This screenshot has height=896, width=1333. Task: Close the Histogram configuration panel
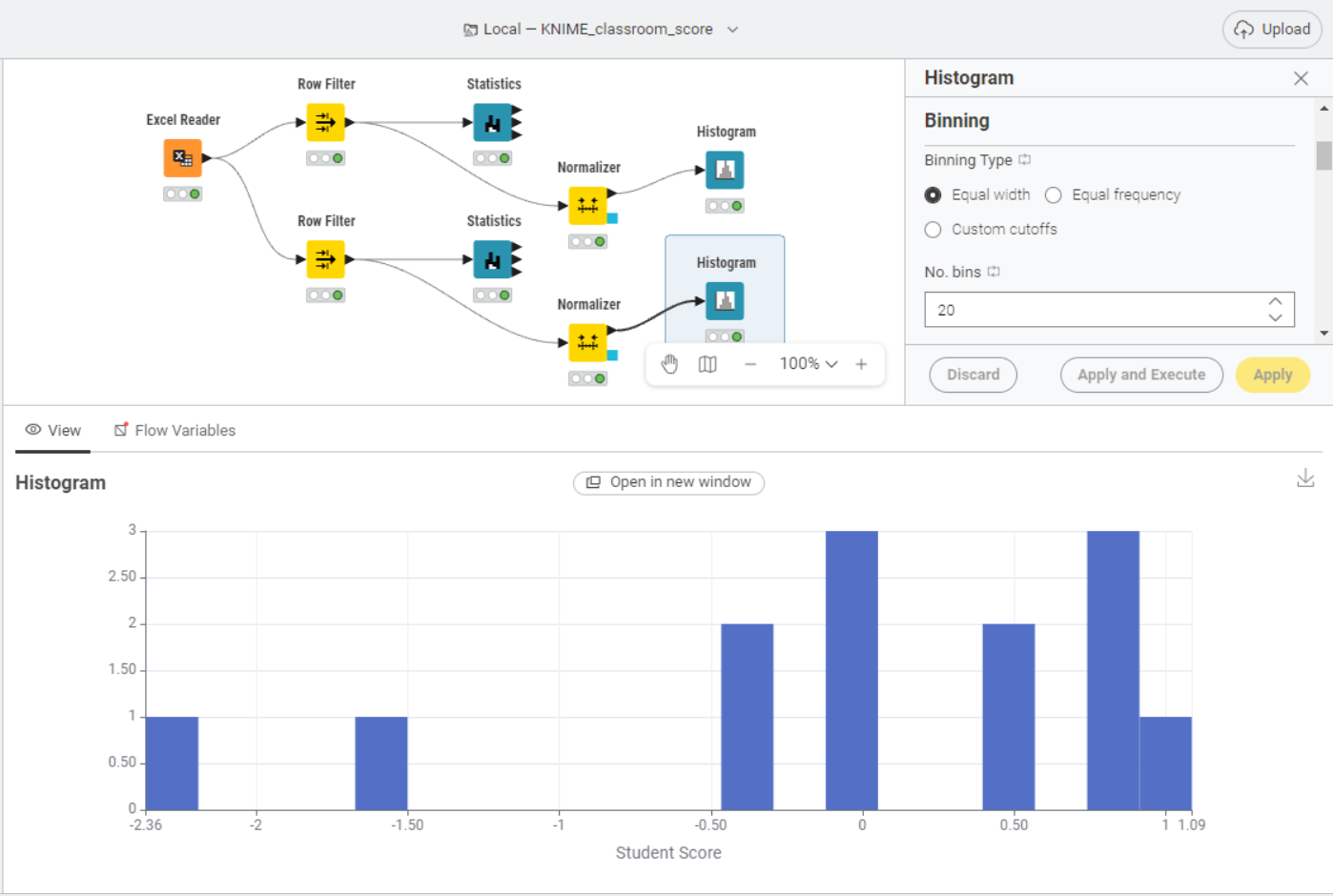[x=1301, y=78]
